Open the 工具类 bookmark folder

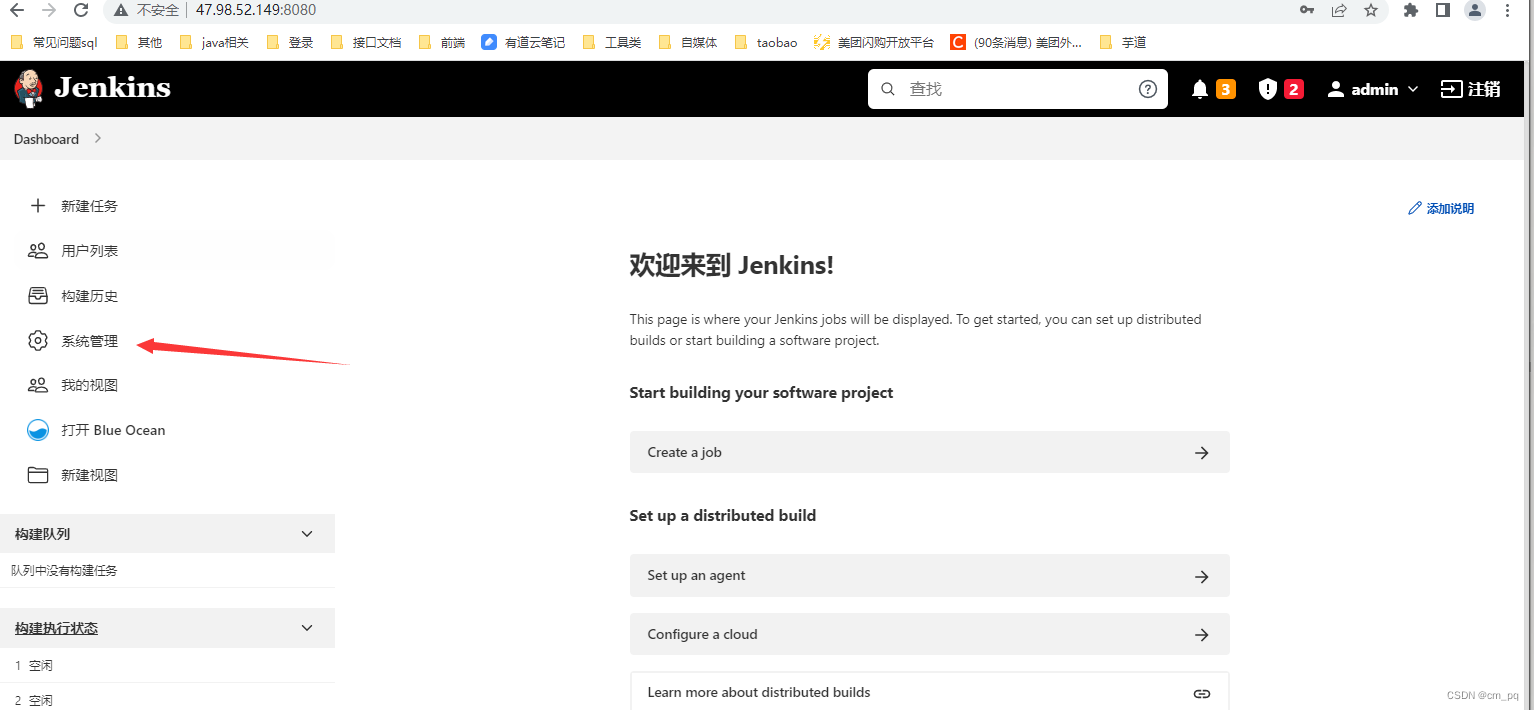coord(611,42)
